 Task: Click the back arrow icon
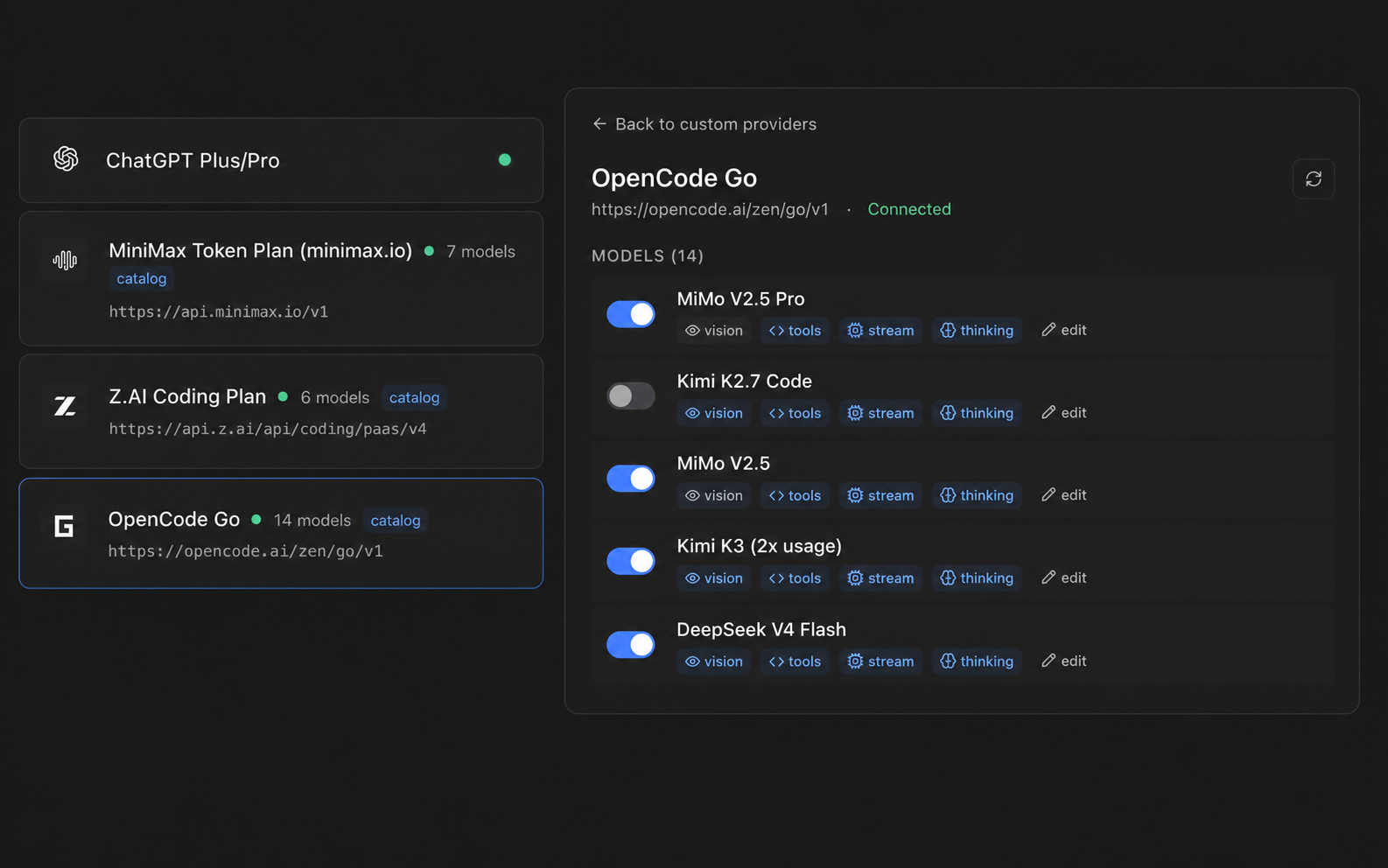coord(599,124)
